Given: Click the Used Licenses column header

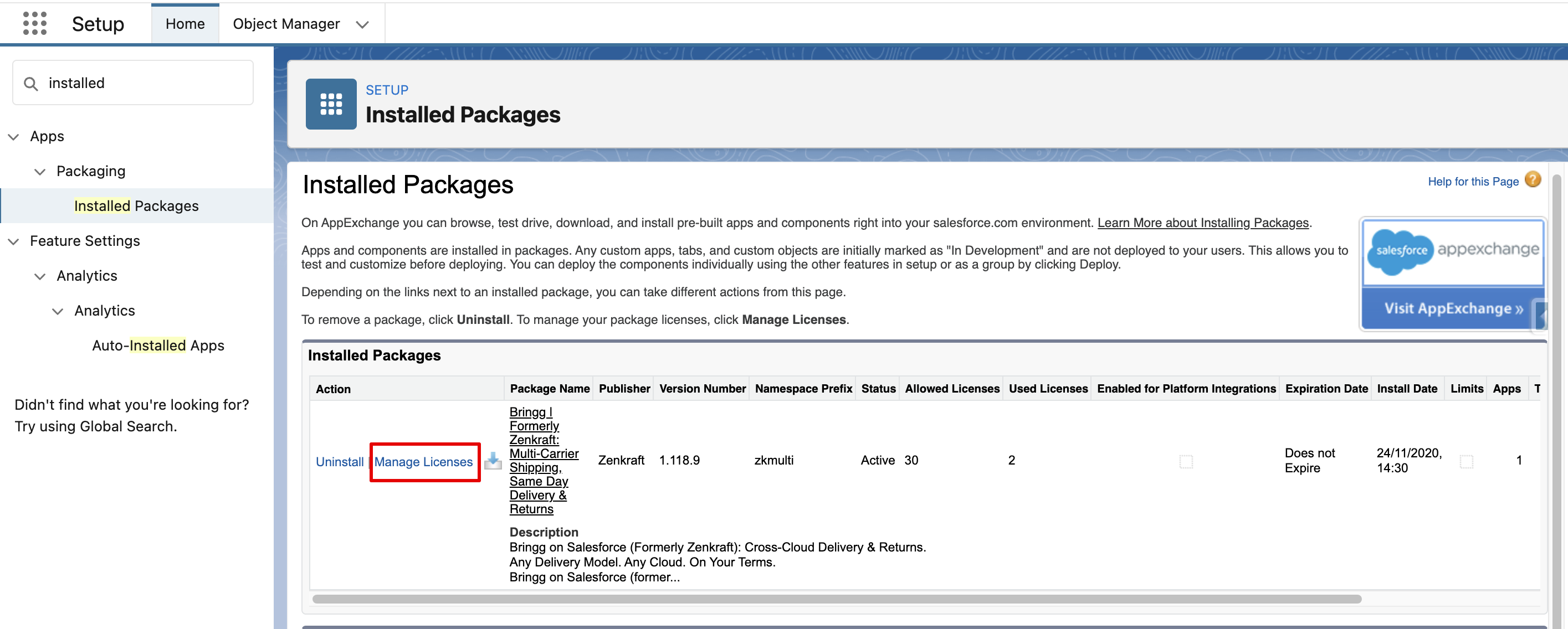Looking at the screenshot, I should point(1048,388).
